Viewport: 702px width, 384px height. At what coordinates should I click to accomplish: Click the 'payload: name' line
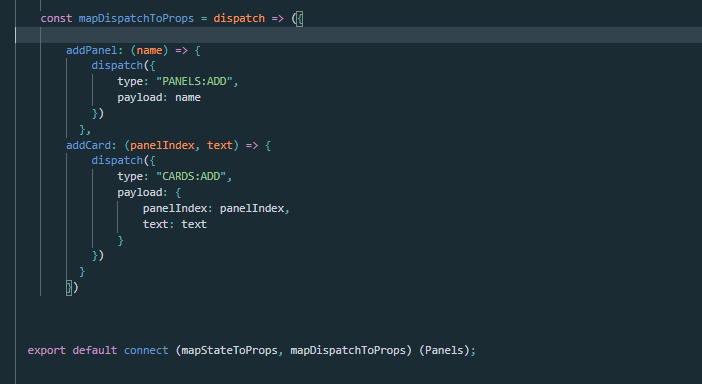point(159,98)
